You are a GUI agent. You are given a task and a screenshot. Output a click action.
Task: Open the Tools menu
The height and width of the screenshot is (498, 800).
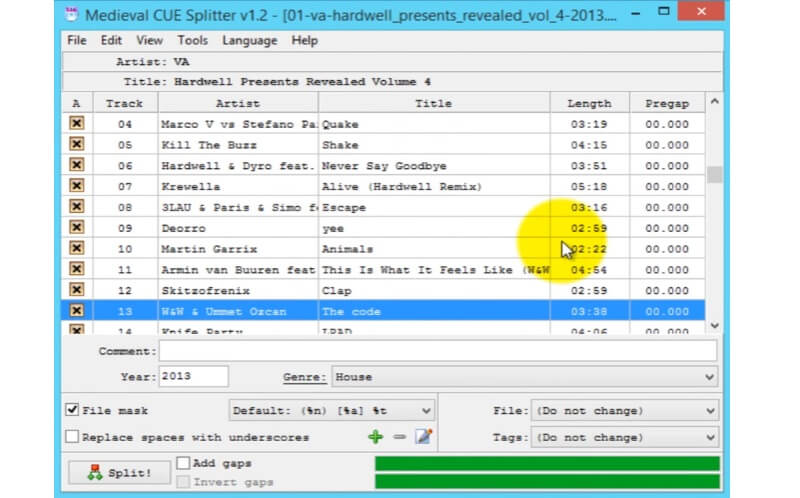click(192, 40)
